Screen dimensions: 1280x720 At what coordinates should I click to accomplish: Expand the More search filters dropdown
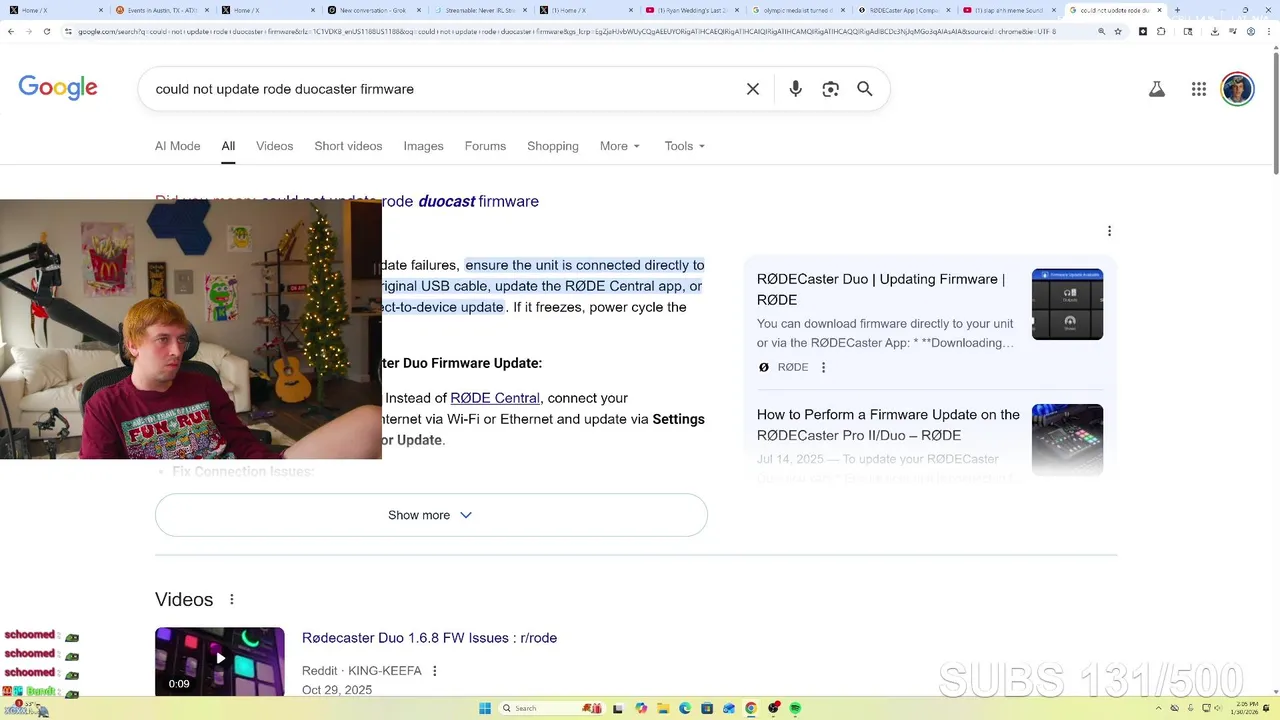point(620,146)
